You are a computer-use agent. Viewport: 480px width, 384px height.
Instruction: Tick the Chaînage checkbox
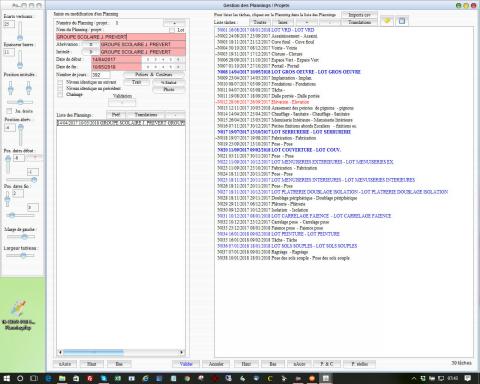coord(60,95)
